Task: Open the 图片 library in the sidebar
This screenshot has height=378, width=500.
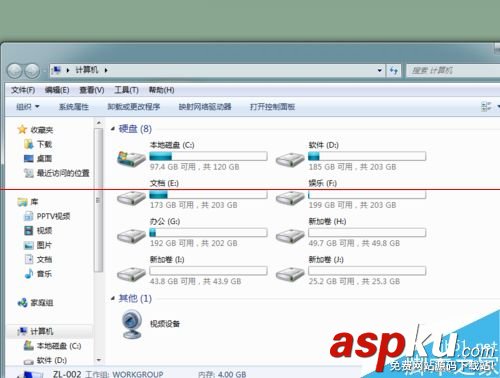Action: click(38, 245)
